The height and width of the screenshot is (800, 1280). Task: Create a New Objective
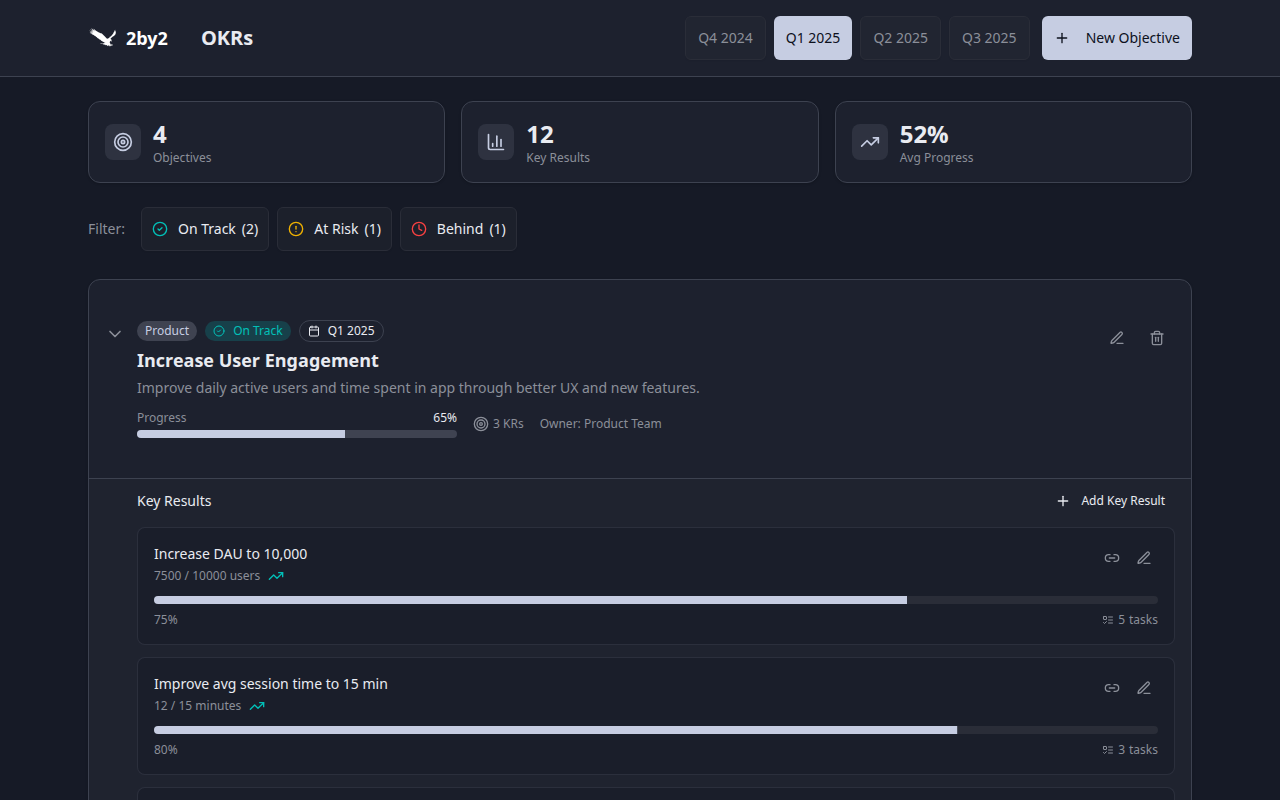click(x=1116, y=37)
